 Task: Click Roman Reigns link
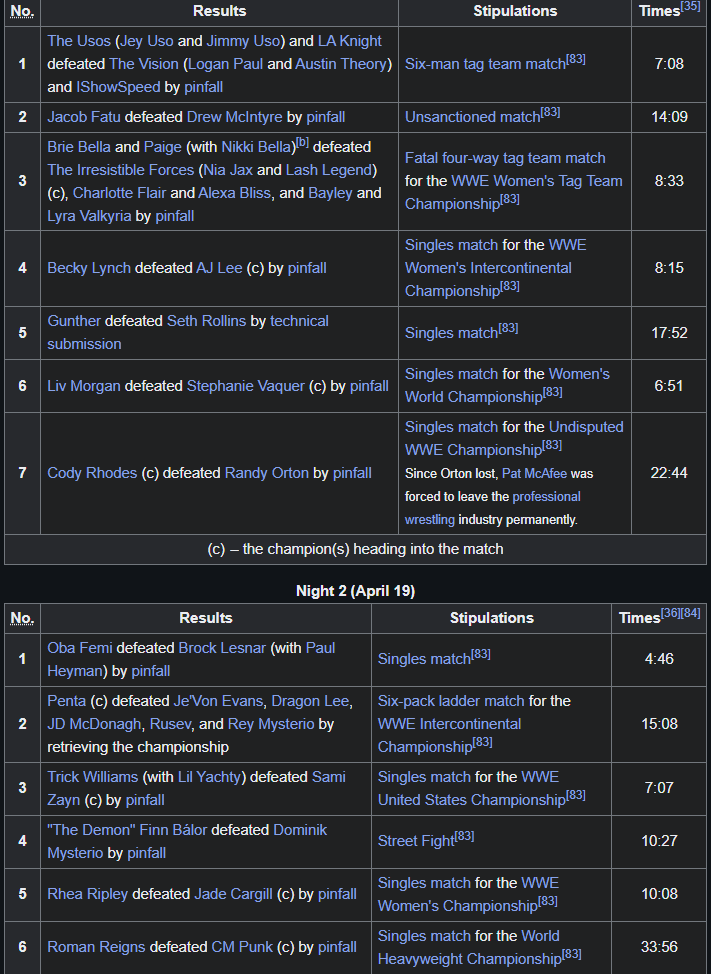coord(96,947)
